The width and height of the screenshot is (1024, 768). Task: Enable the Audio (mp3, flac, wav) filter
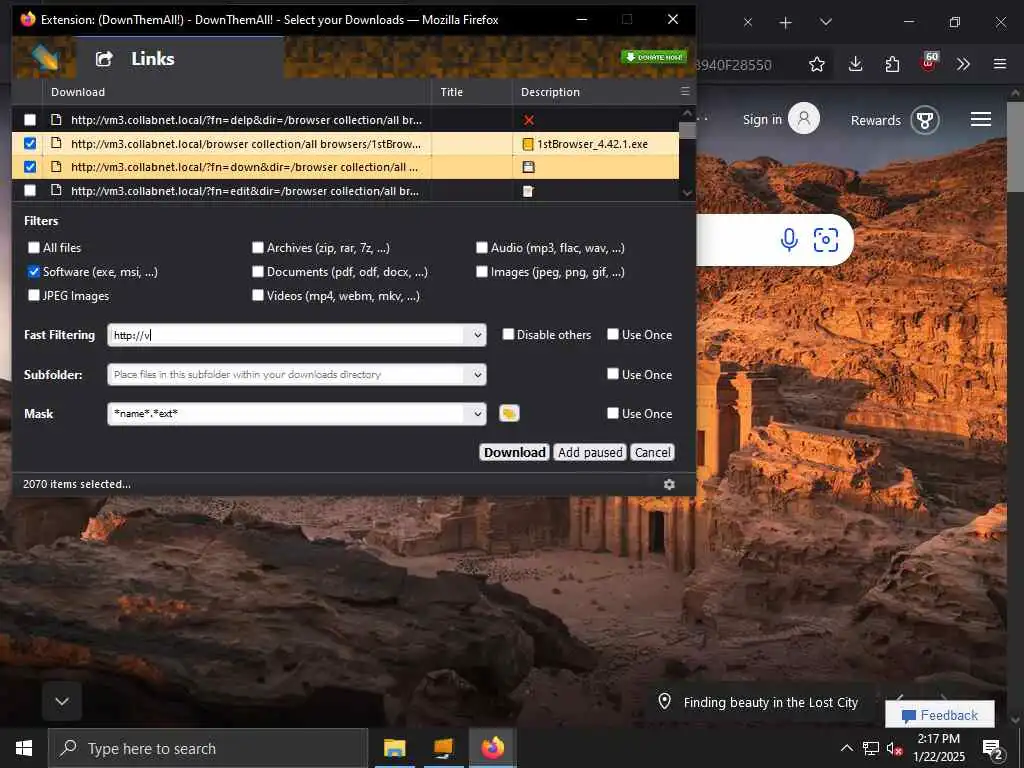click(482, 248)
